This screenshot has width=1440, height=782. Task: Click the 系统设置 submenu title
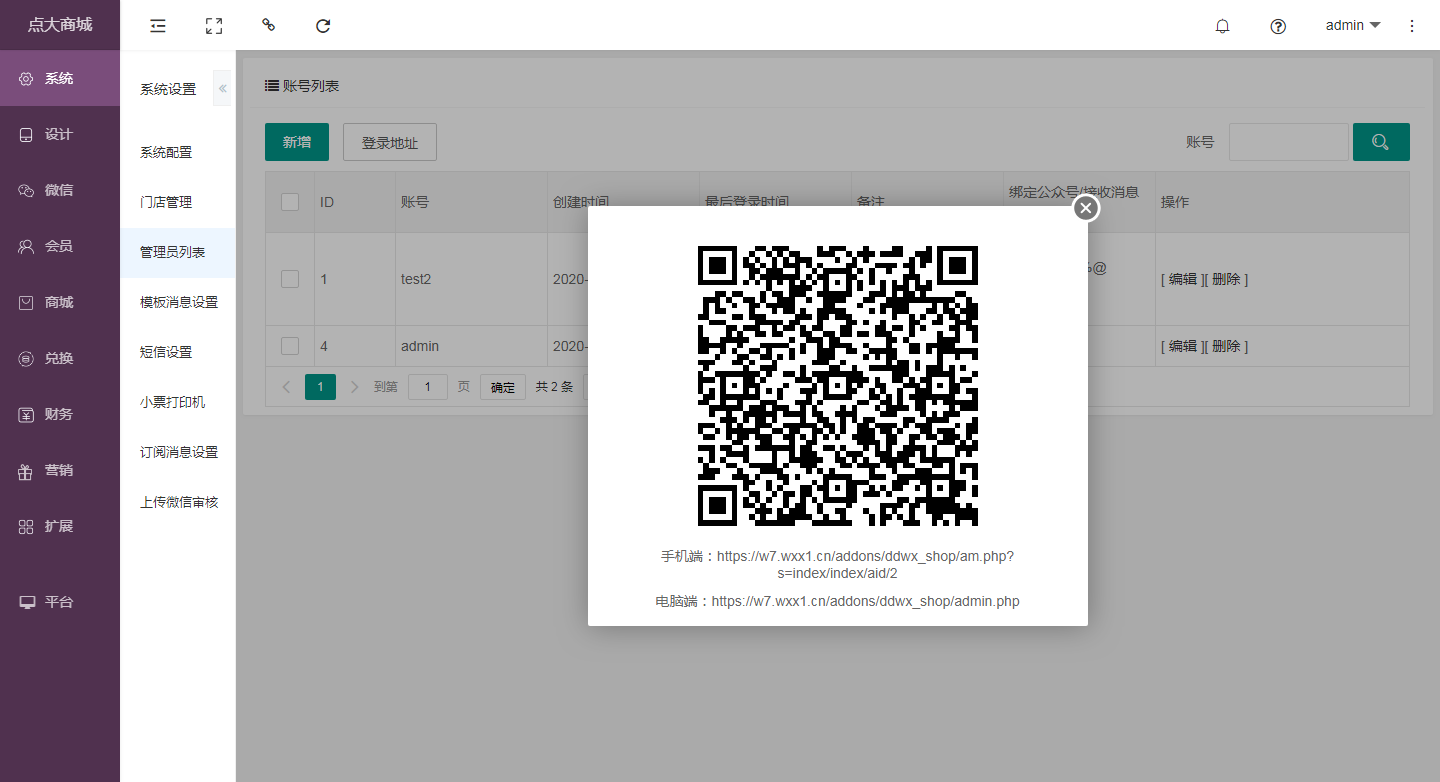168,89
